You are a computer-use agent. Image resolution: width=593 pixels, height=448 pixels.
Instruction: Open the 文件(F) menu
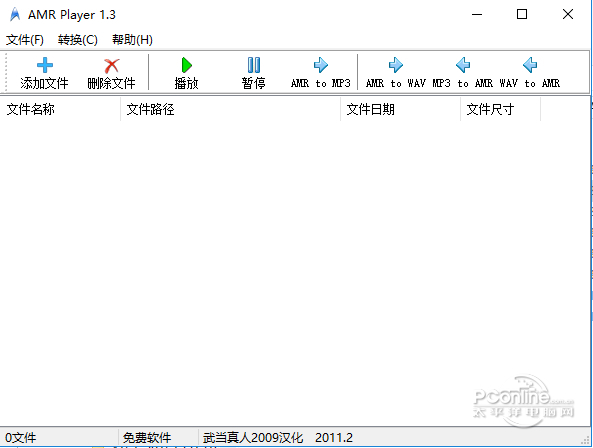click(x=25, y=40)
